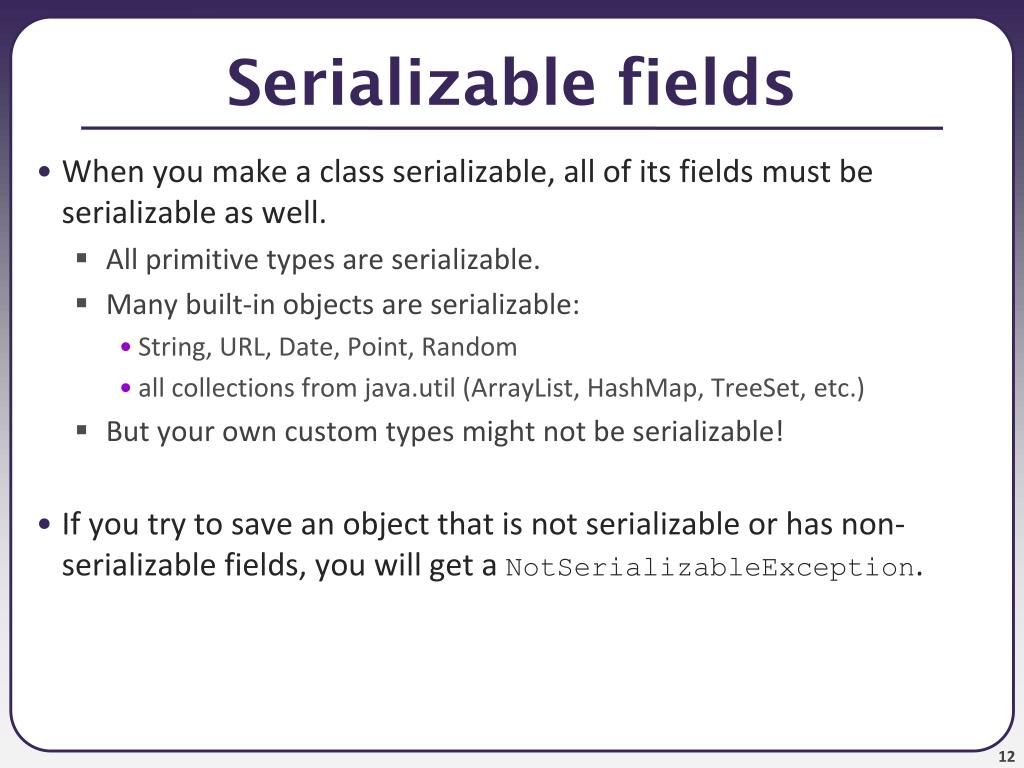
Task: Click the word HashMap in the slide
Action: coord(645,389)
